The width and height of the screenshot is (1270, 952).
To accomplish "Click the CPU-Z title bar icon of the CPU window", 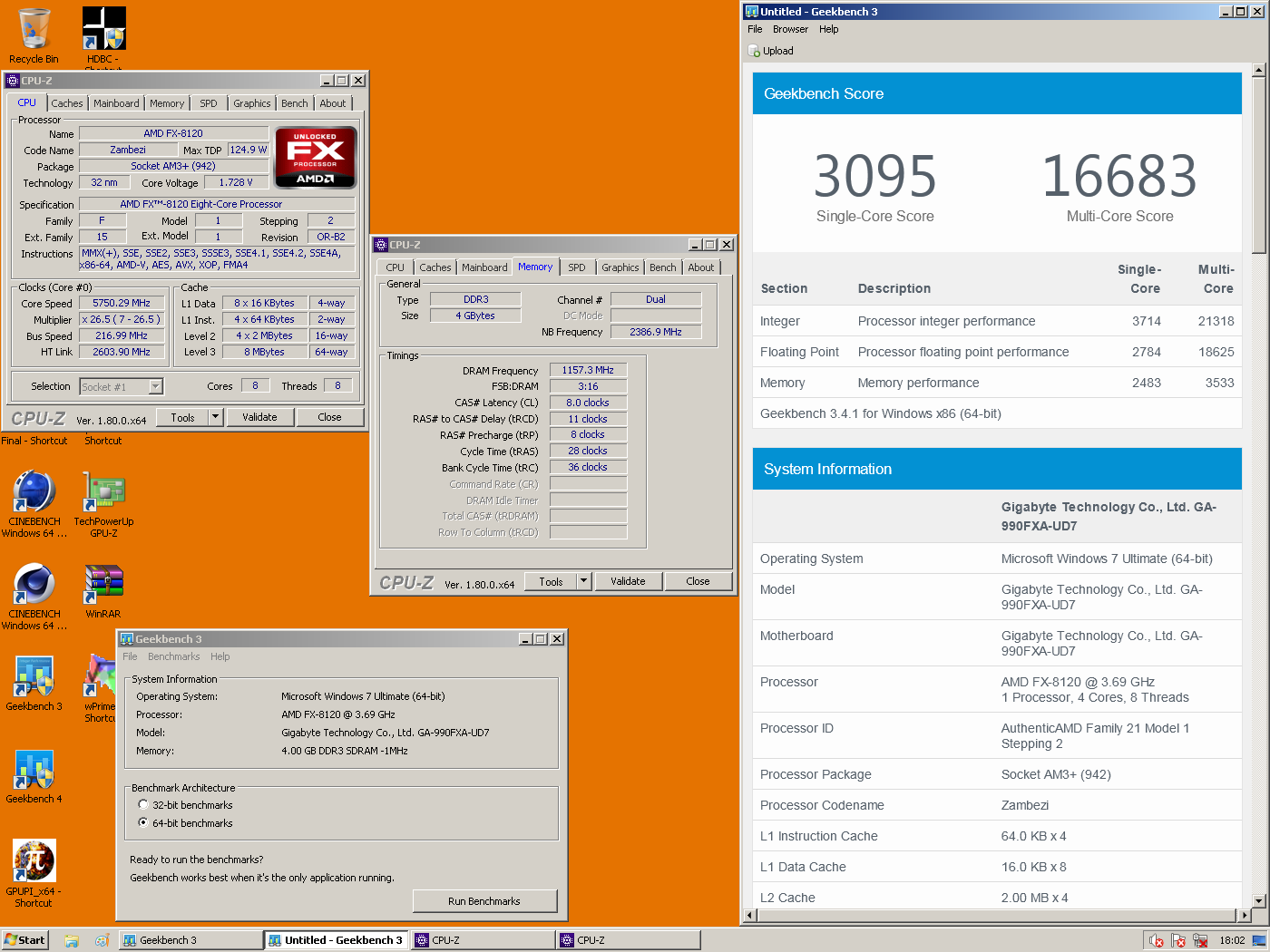I will tap(13, 81).
